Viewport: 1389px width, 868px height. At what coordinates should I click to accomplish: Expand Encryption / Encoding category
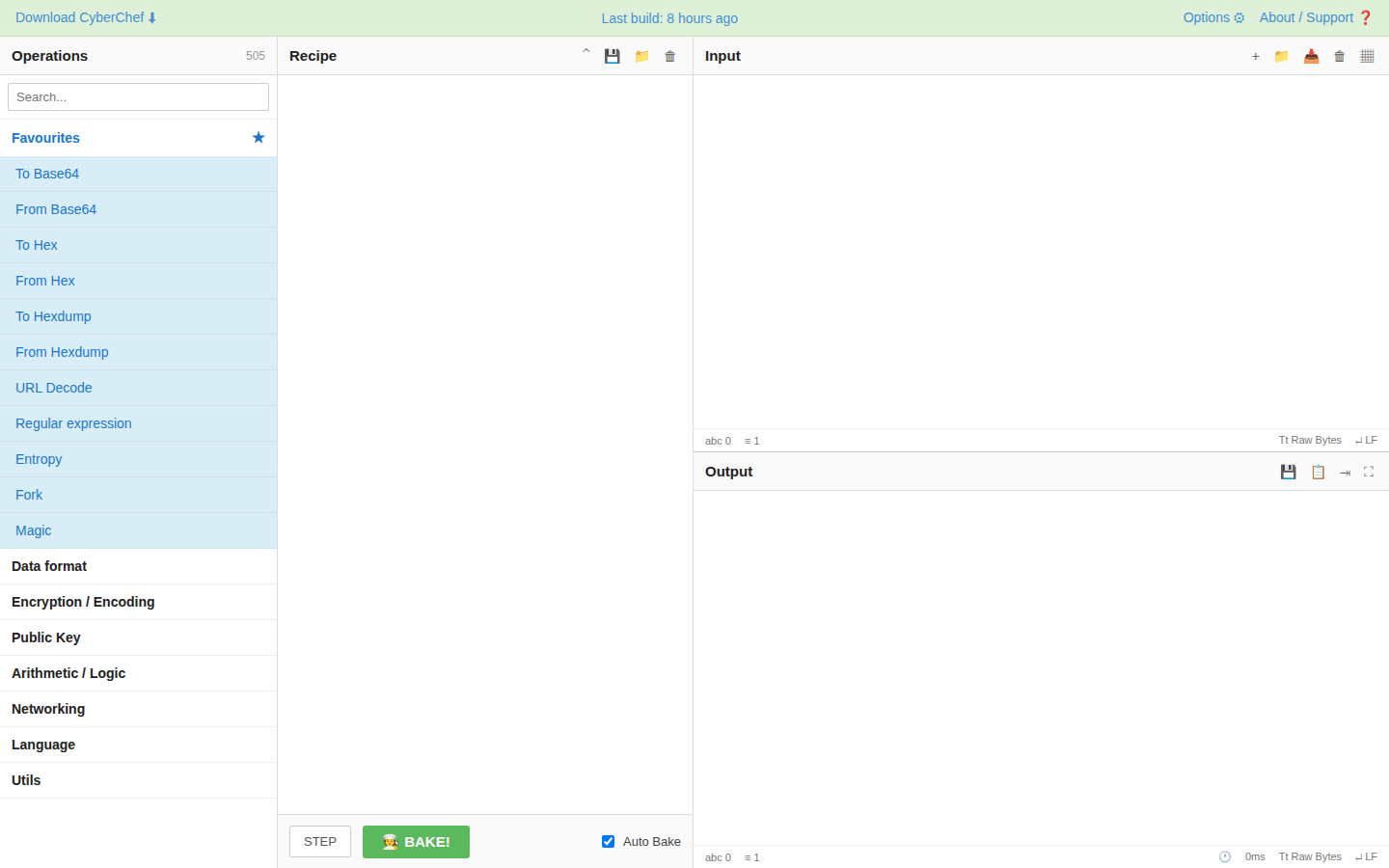click(138, 602)
